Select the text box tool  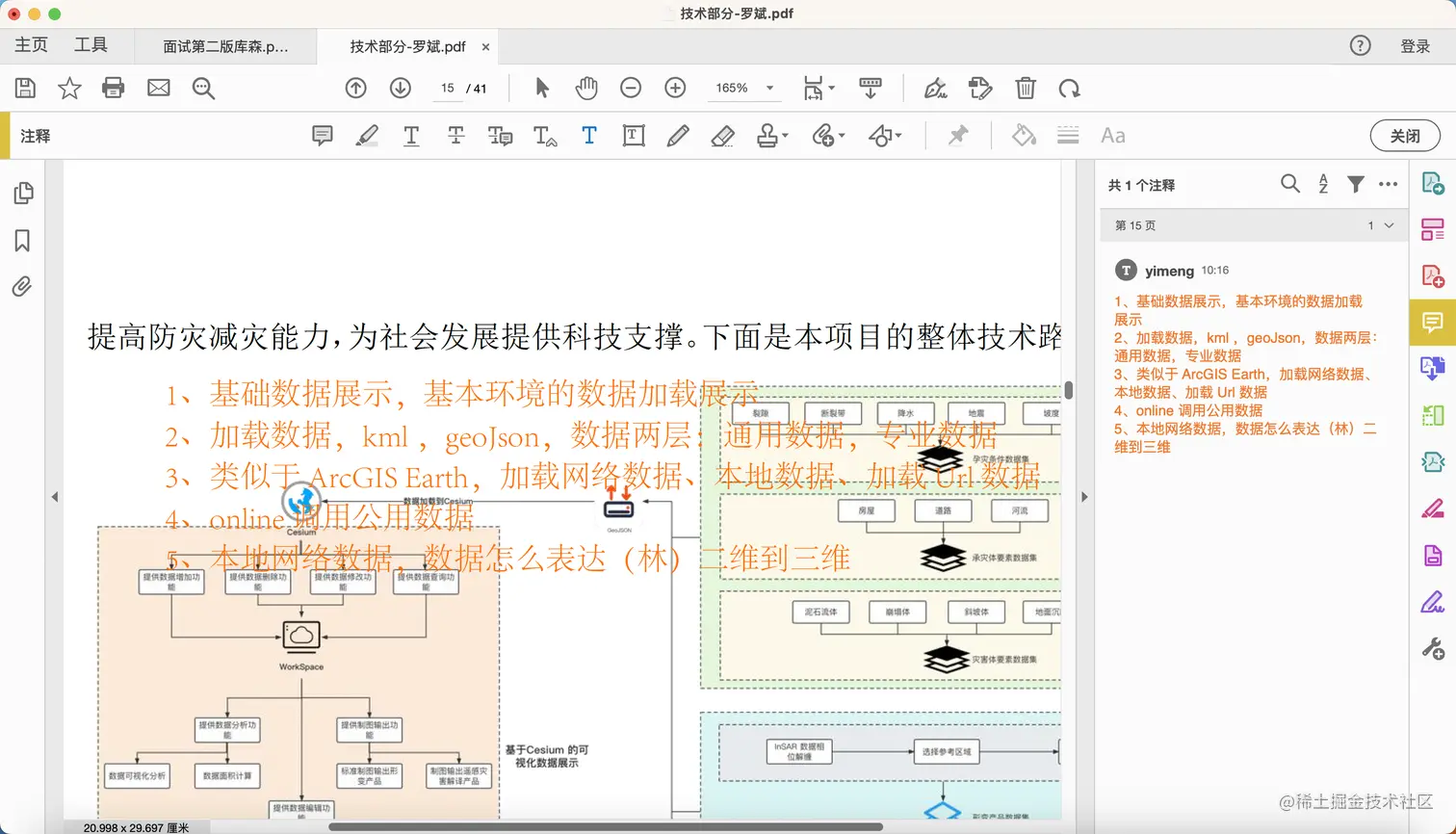tap(634, 136)
